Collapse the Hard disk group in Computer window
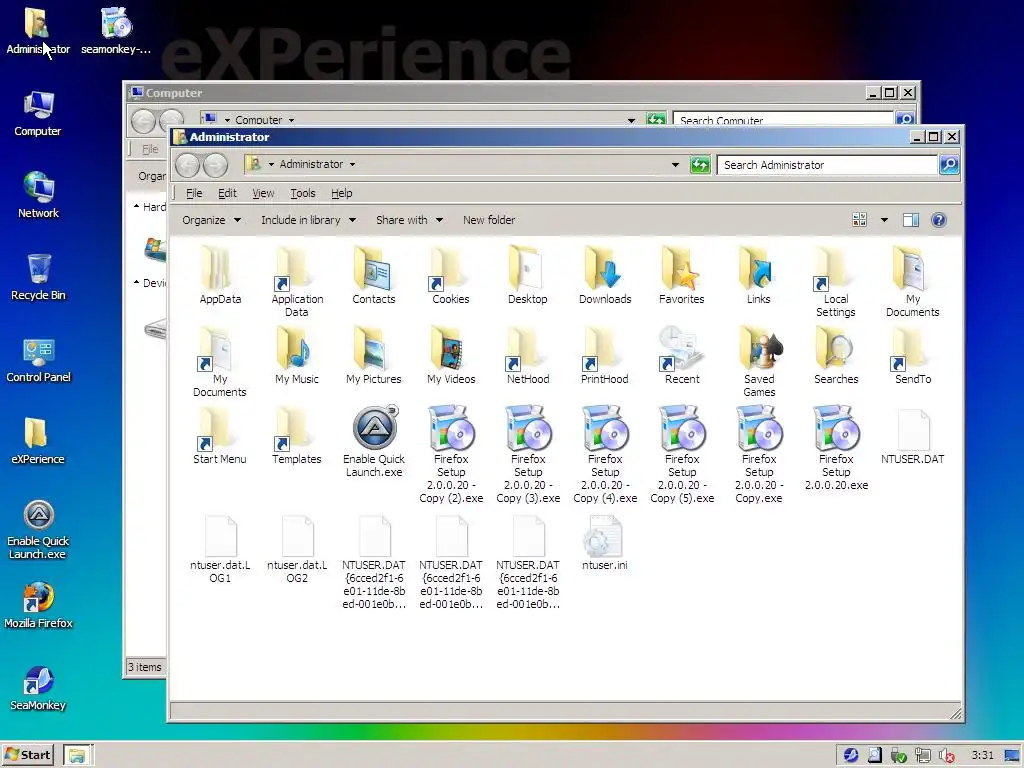Image resolution: width=1024 pixels, height=768 pixels. click(x=136, y=206)
